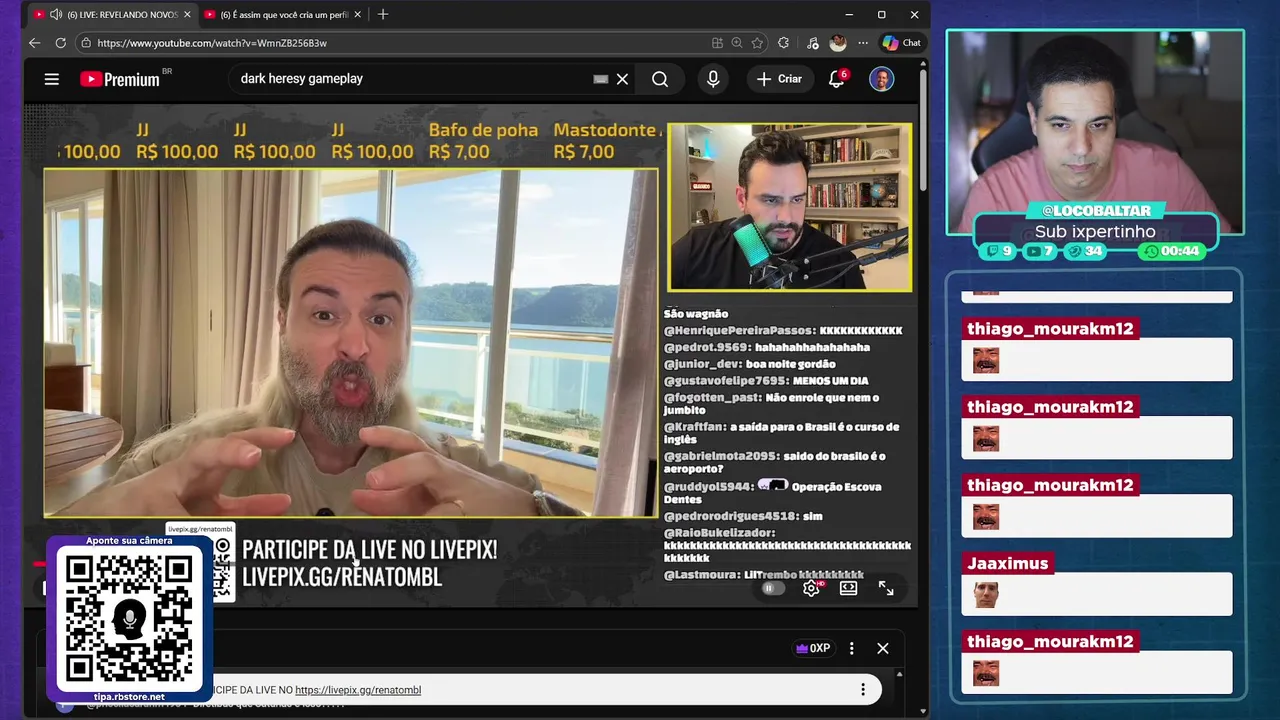1280x720 pixels.
Task: Open the livepix.gg/renatombl pinned link
Action: [x=358, y=690]
